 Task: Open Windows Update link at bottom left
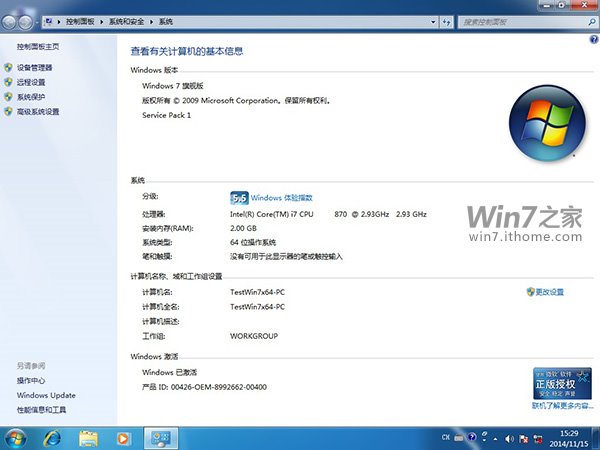click(x=46, y=395)
